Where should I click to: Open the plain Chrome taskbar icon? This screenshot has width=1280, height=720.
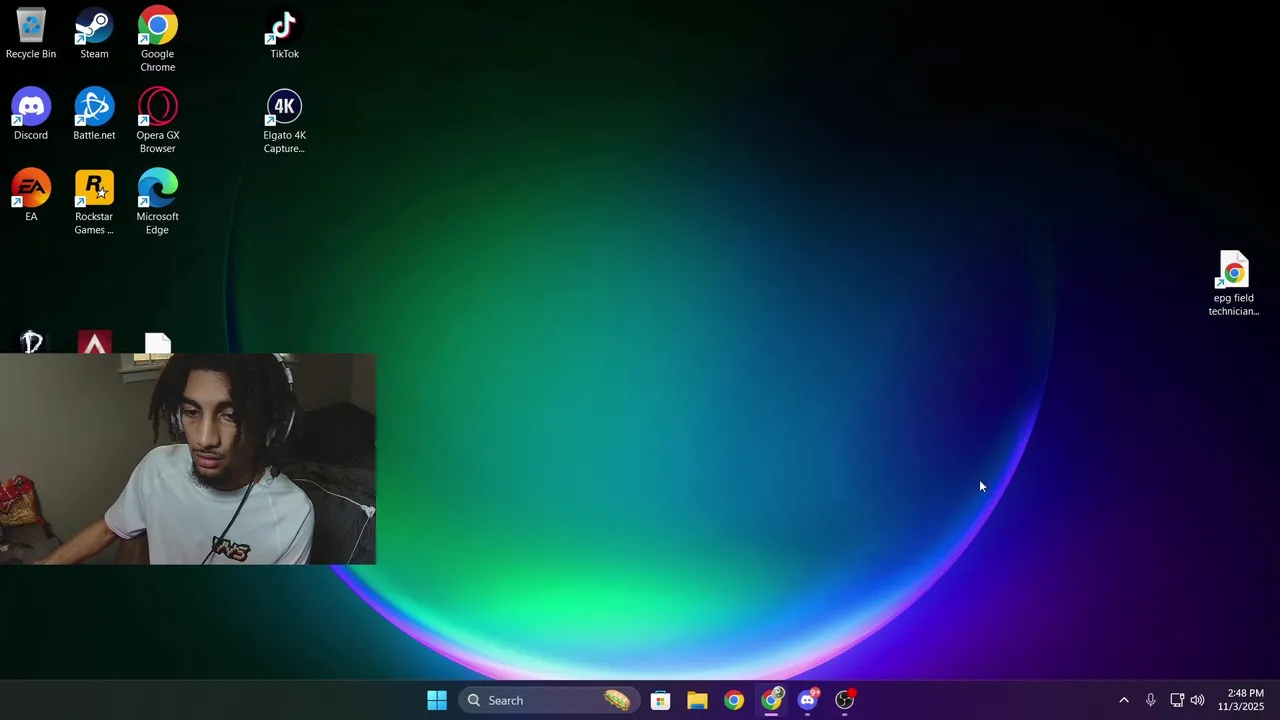click(734, 700)
